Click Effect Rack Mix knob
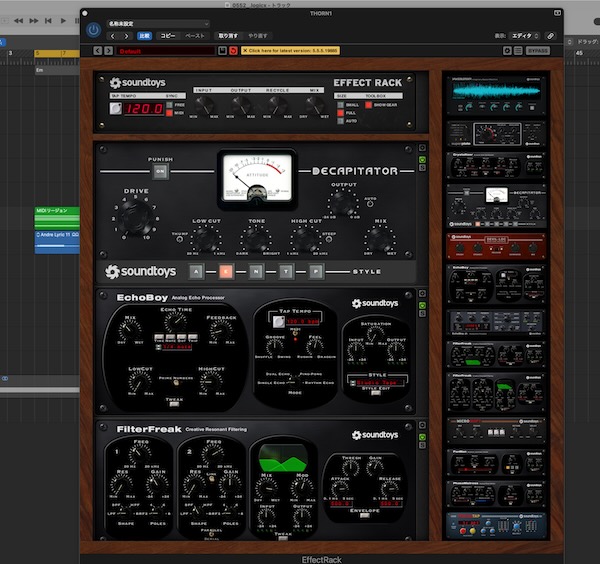600x564 pixels. [314, 104]
